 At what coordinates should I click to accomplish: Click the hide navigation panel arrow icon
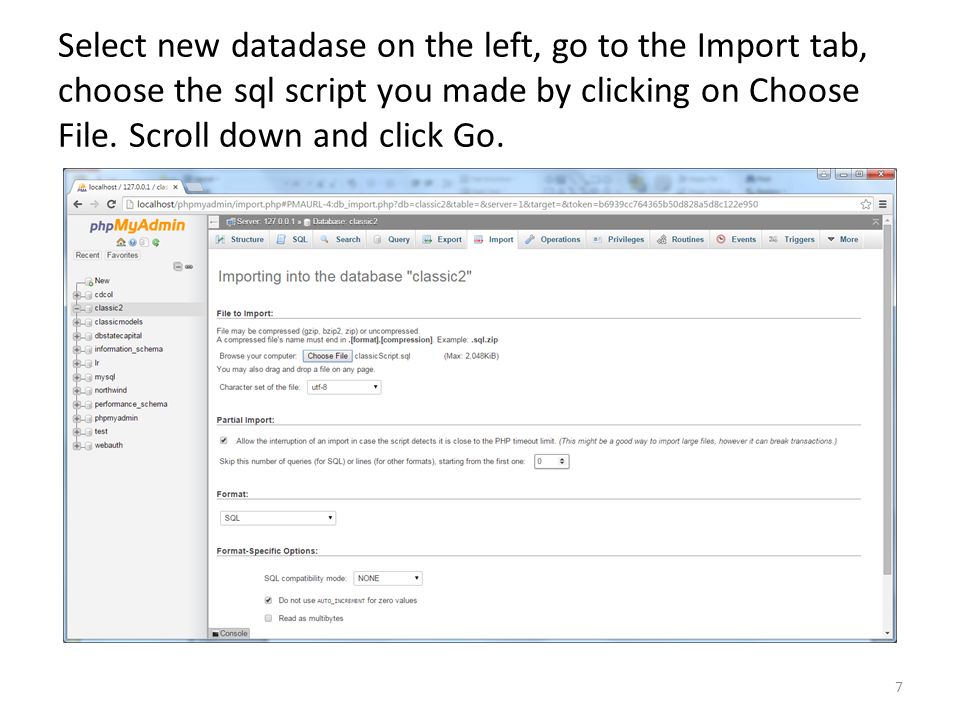[214, 222]
